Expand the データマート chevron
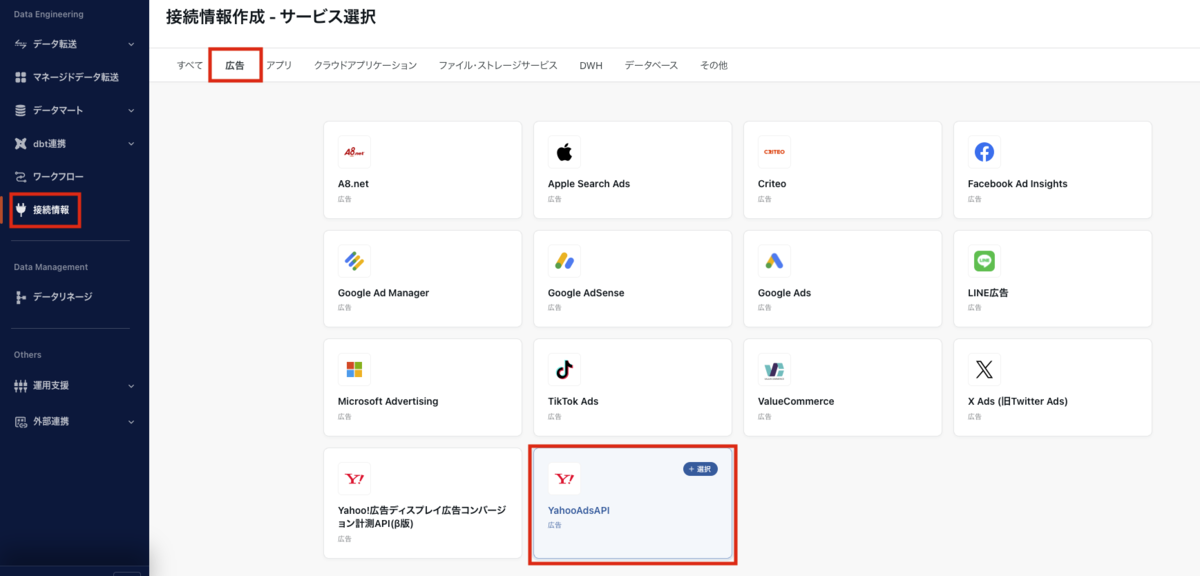This screenshot has height=576, width=1200. tap(131, 110)
